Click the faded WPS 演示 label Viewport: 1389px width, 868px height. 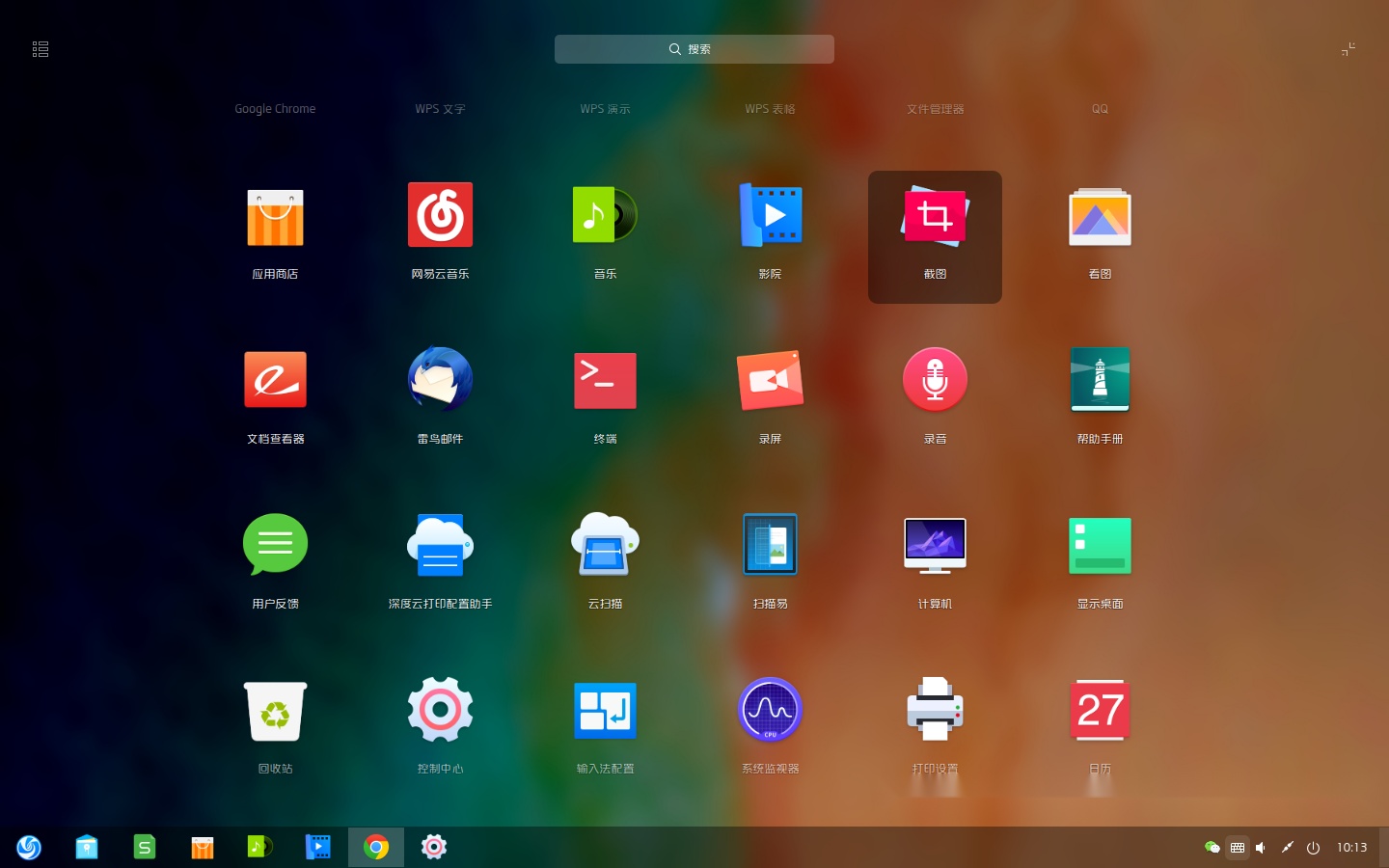pos(605,109)
